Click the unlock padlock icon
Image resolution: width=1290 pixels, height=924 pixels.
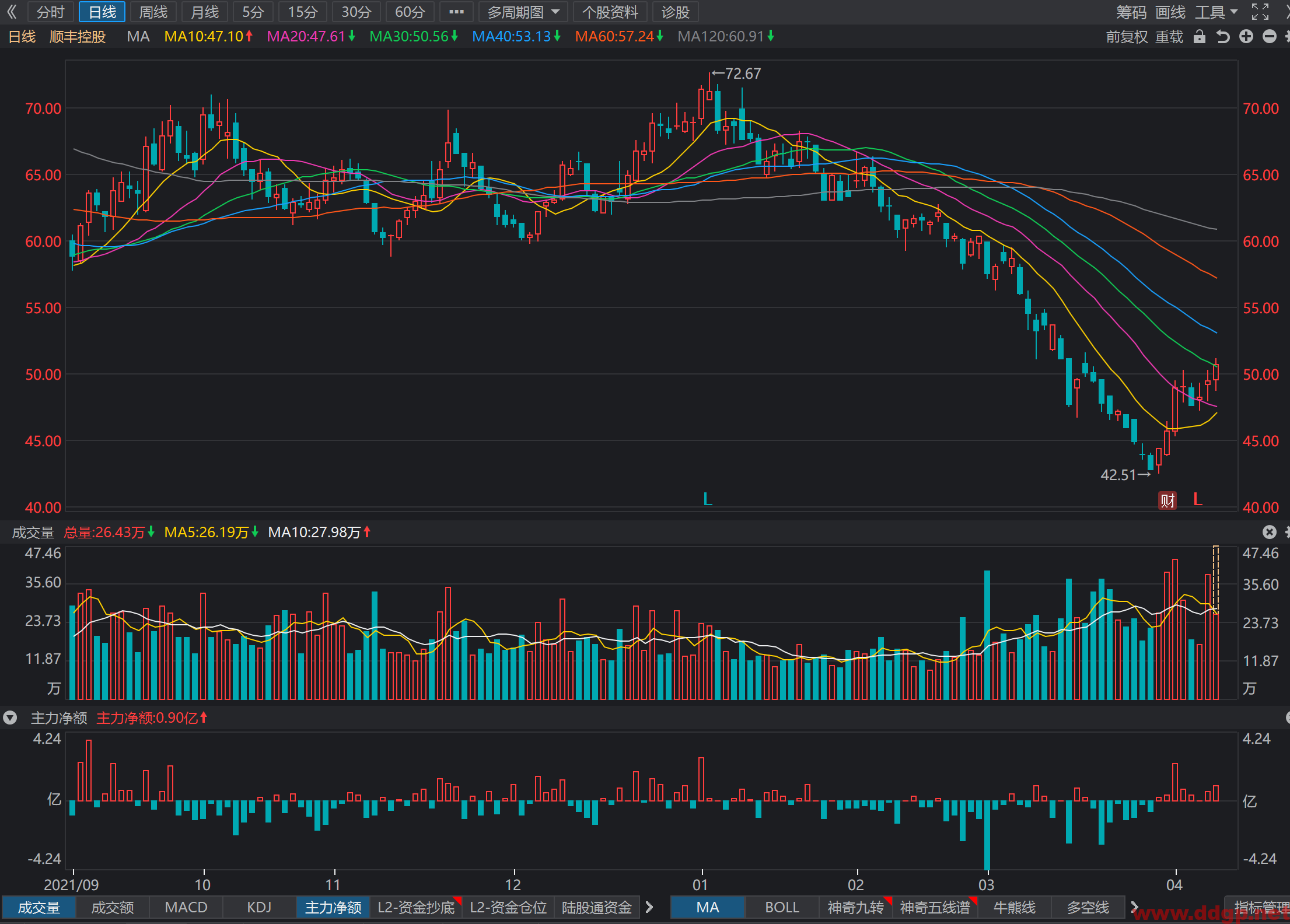(x=1199, y=37)
